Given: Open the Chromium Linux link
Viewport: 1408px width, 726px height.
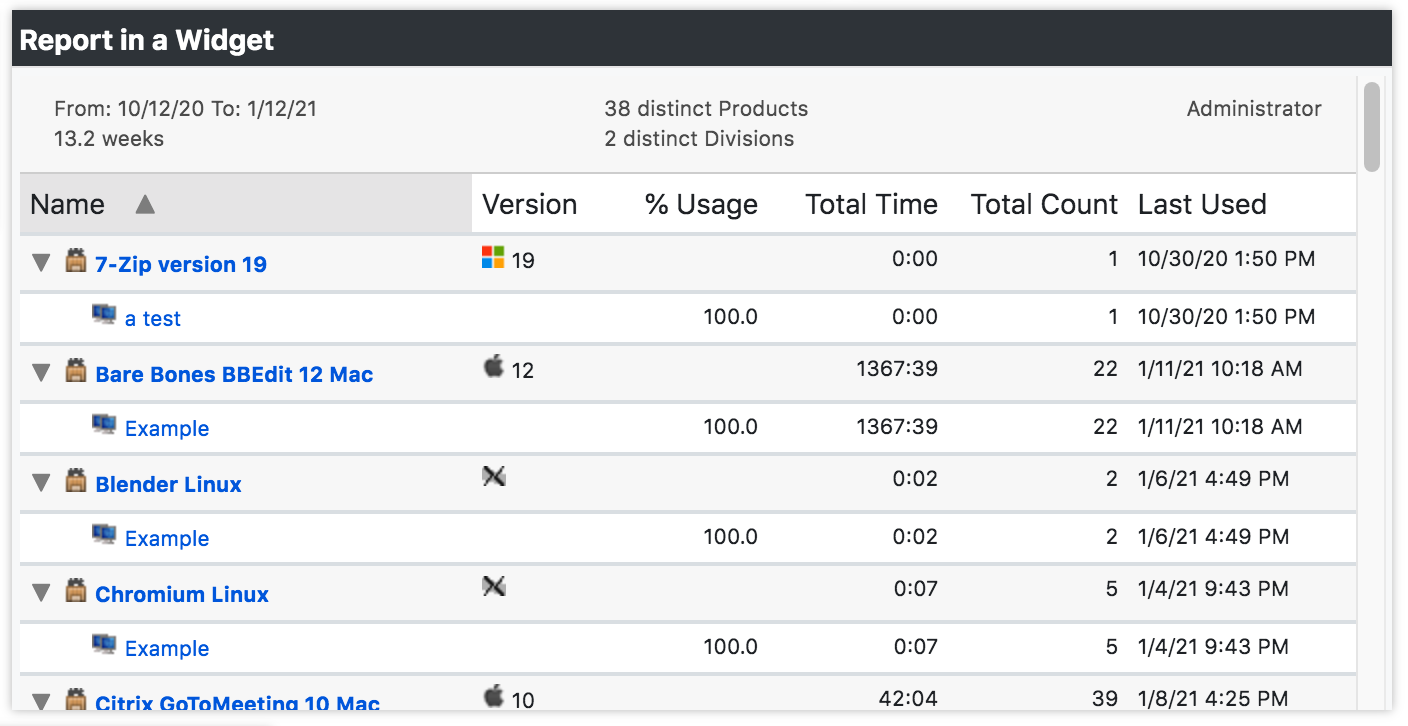Looking at the screenshot, I should tap(182, 594).
